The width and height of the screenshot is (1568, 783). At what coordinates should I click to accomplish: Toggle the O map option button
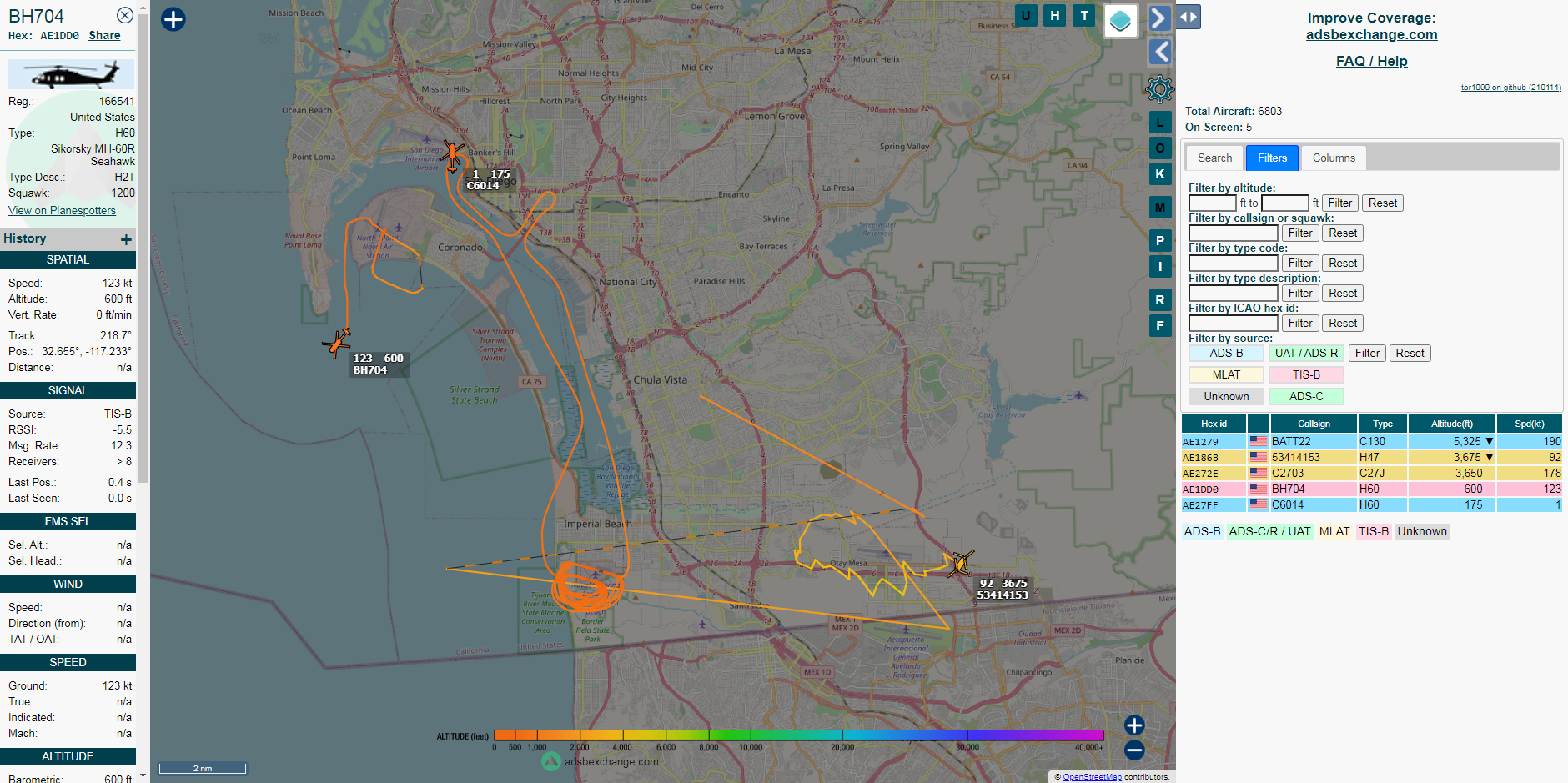click(x=1160, y=148)
